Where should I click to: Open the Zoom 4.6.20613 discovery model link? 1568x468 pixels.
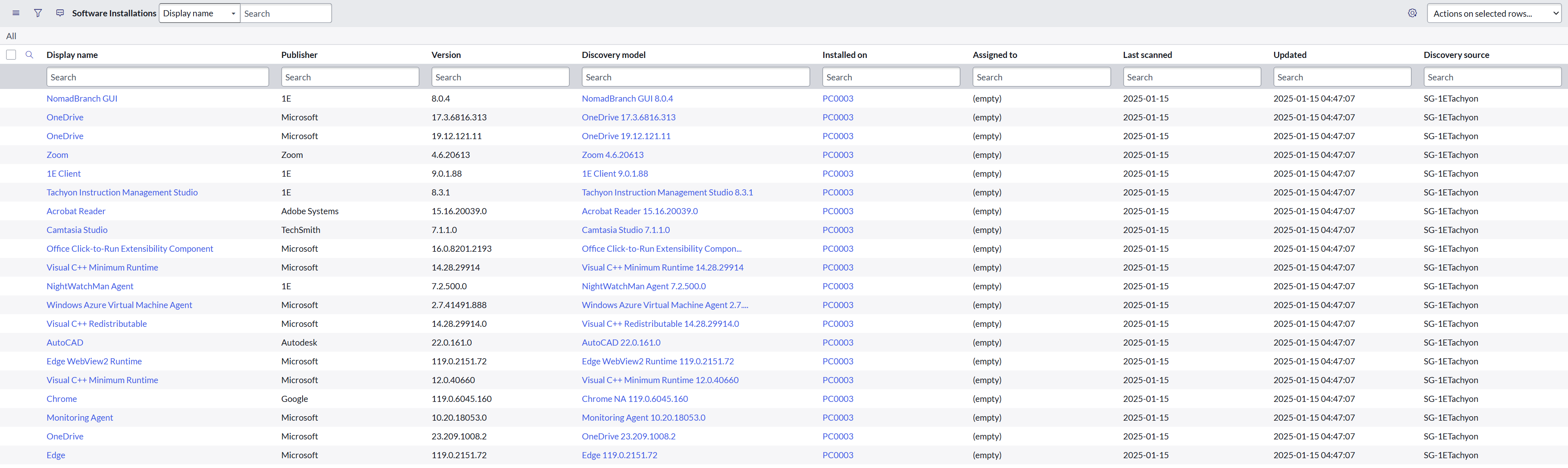tap(612, 155)
